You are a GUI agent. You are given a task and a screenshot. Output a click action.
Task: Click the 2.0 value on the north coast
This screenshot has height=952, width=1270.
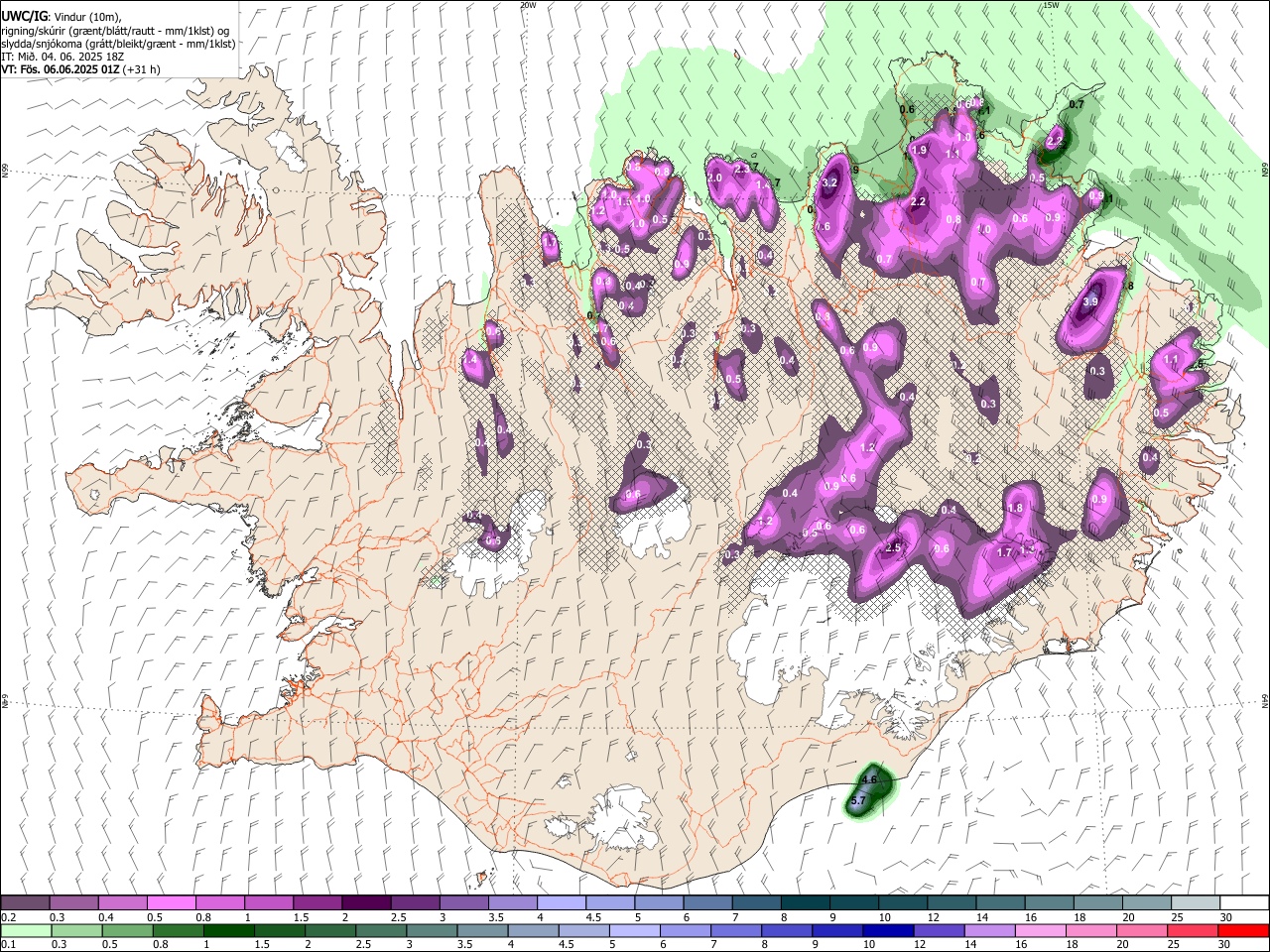(714, 178)
